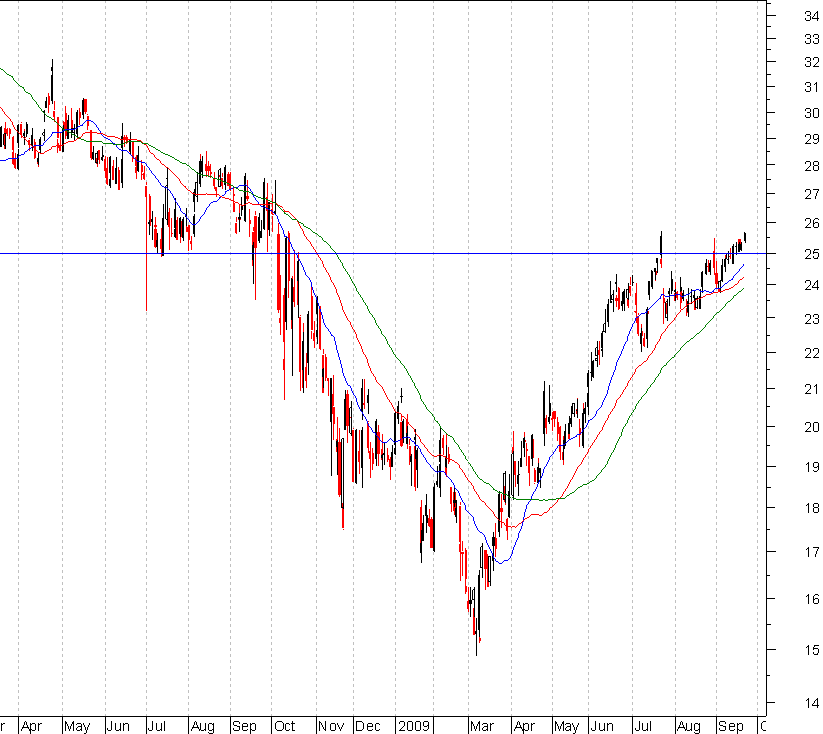Click the 32 price level label

click(811, 62)
